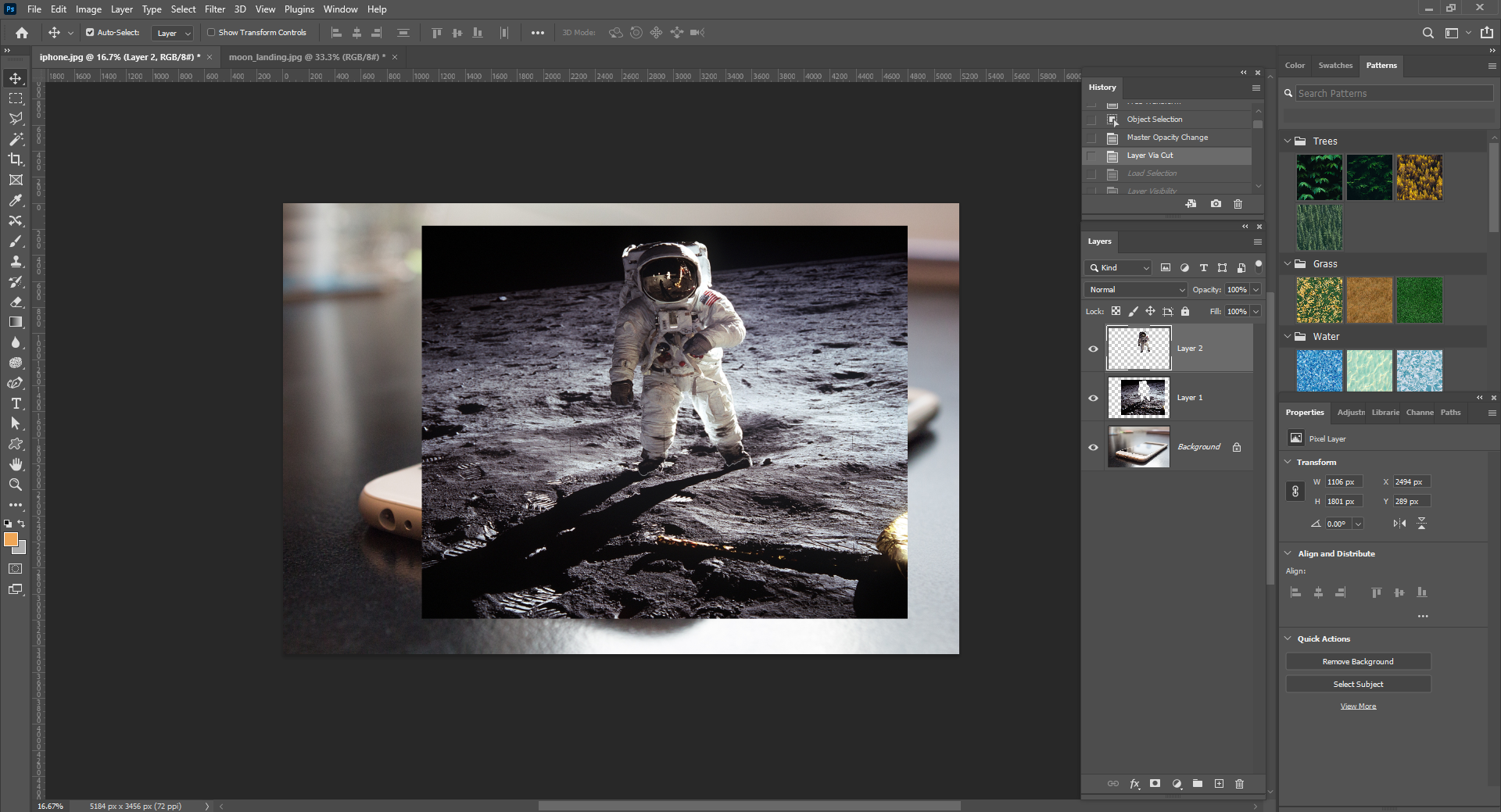Select the Eraser tool
The image size is (1501, 812).
16,302
